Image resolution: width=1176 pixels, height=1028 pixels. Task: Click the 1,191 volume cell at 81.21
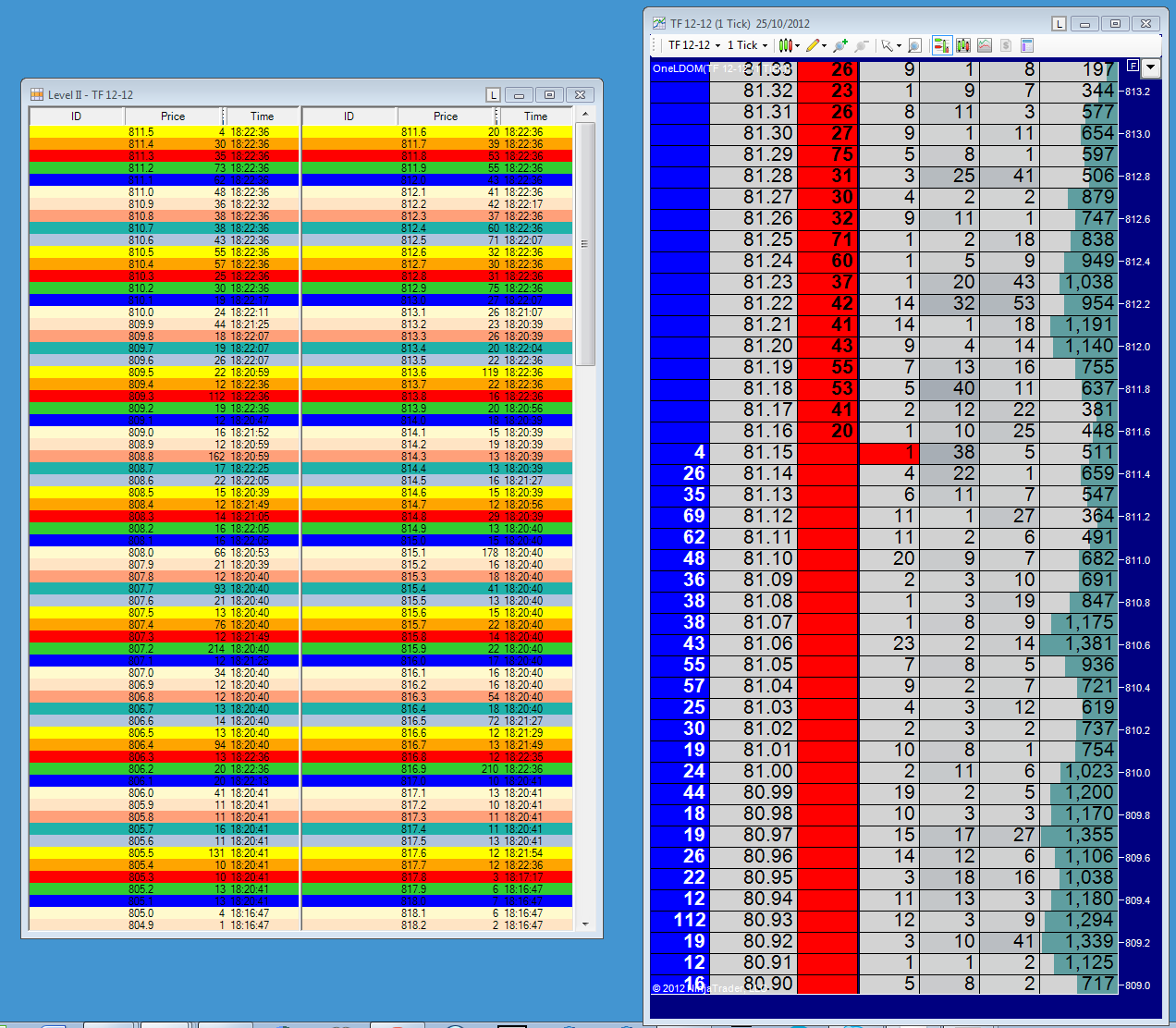pyautogui.click(x=1079, y=325)
